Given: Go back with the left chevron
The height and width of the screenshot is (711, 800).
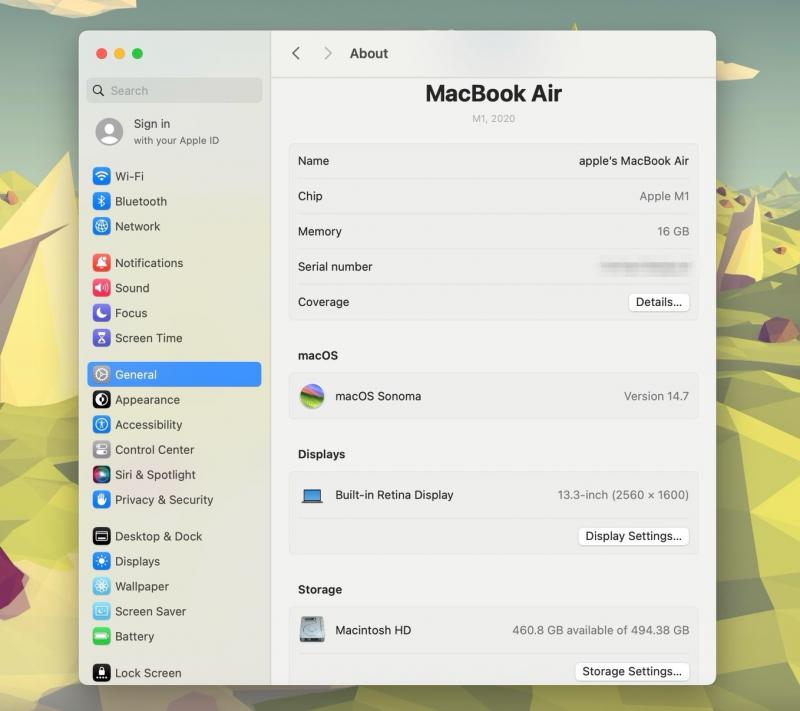Looking at the screenshot, I should tap(296, 53).
